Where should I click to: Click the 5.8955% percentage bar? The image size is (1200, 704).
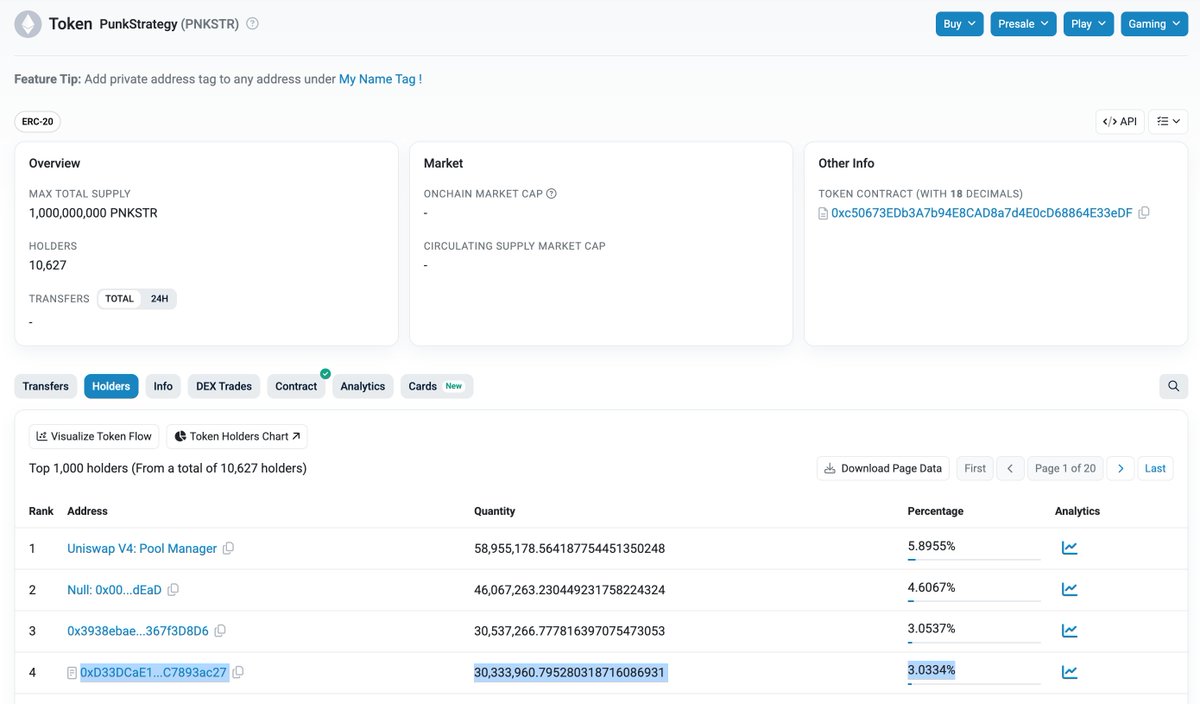pyautogui.click(x=974, y=559)
